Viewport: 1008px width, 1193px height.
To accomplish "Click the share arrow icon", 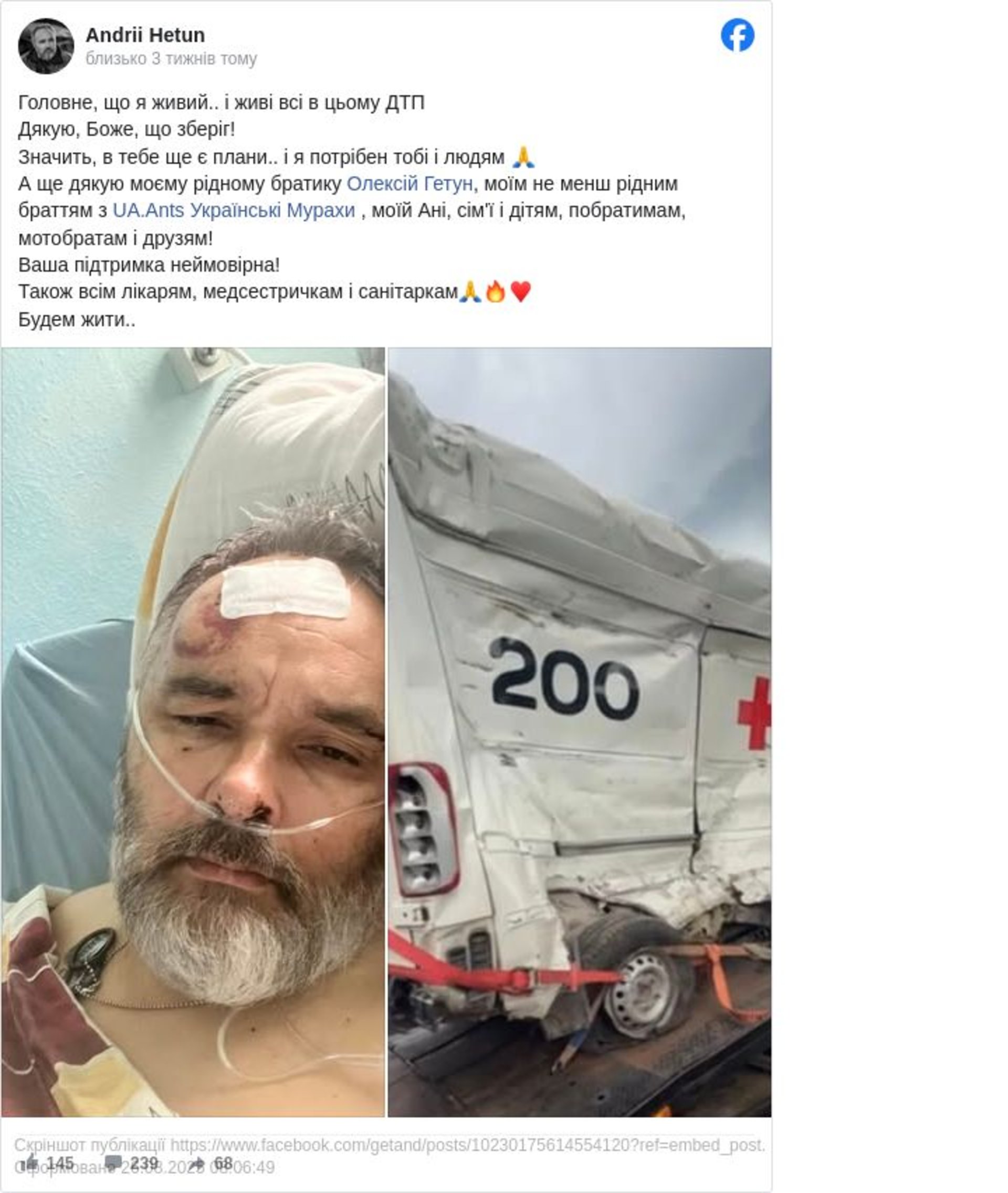I will click(x=197, y=1163).
